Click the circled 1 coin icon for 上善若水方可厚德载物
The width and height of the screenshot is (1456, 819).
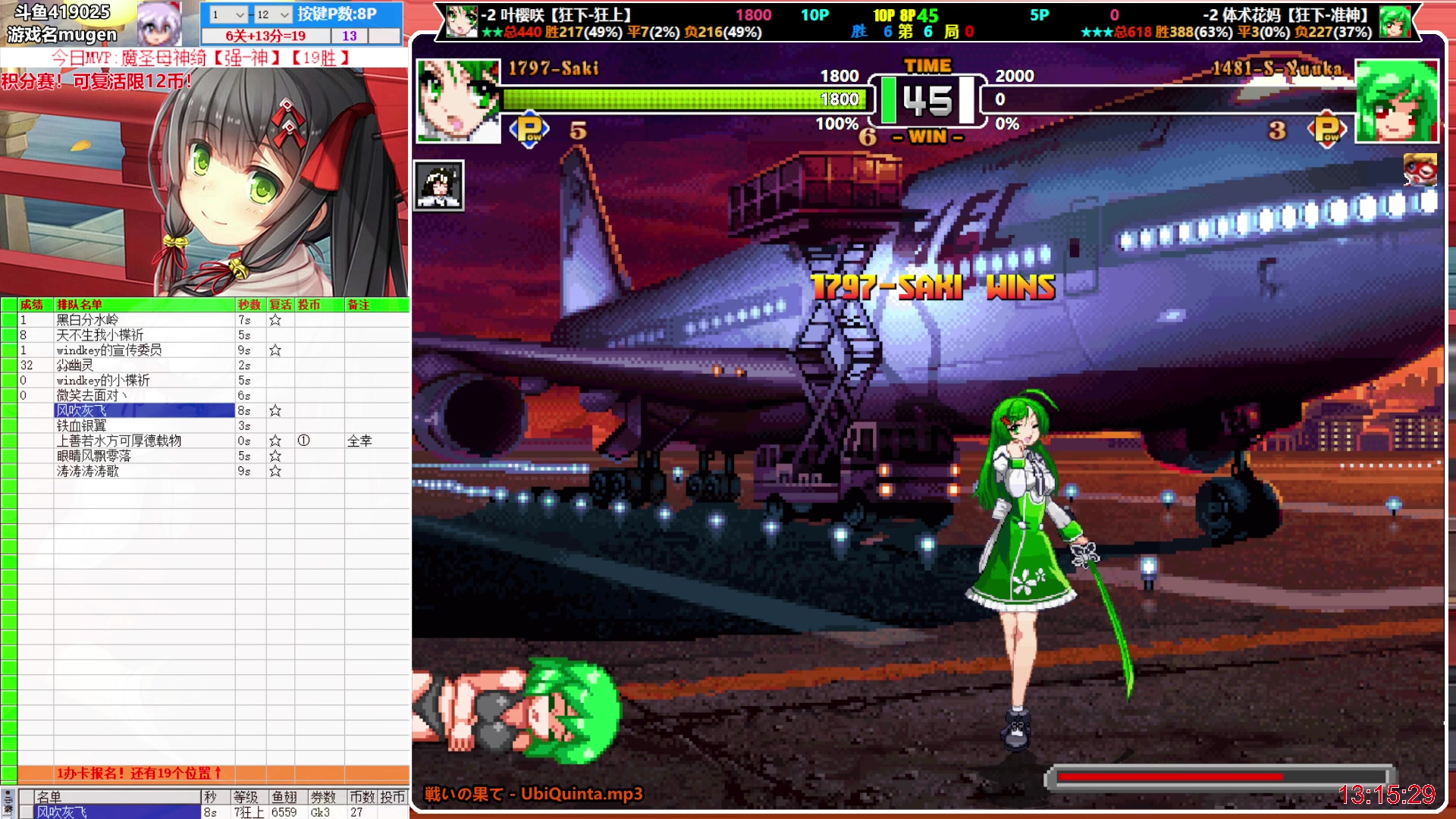click(303, 441)
